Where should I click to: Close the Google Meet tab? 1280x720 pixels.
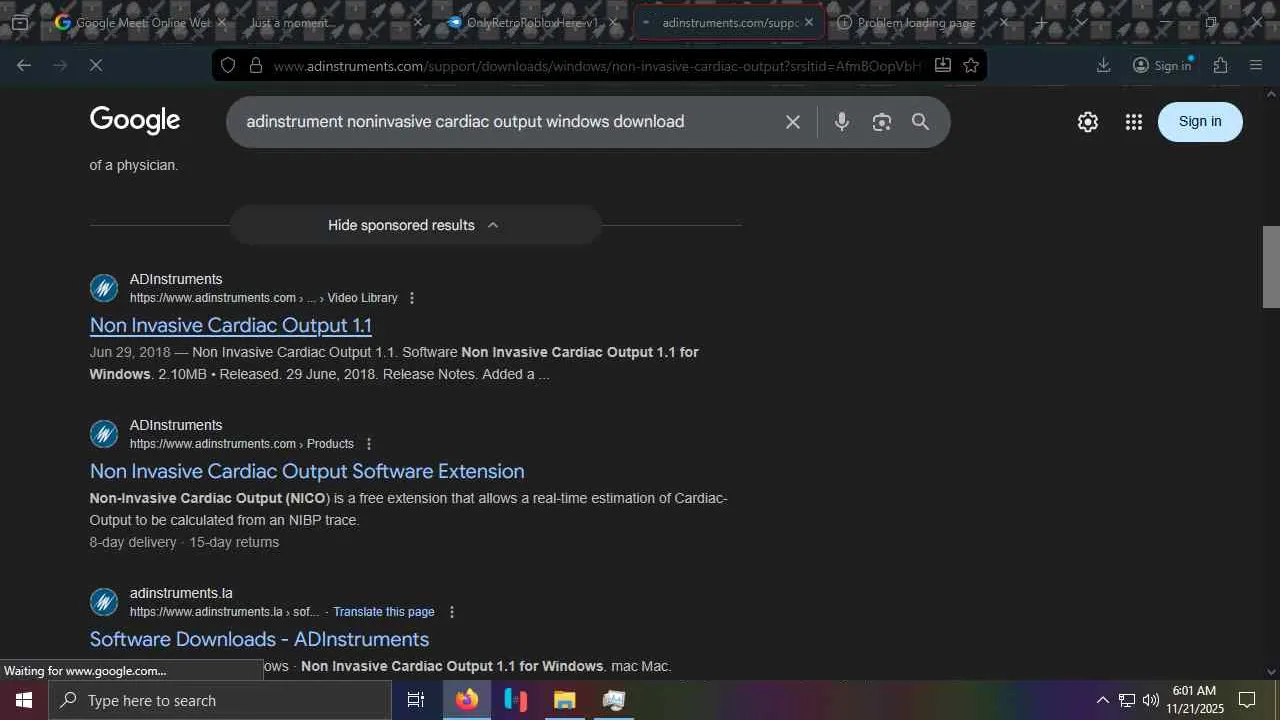pyautogui.click(x=221, y=22)
